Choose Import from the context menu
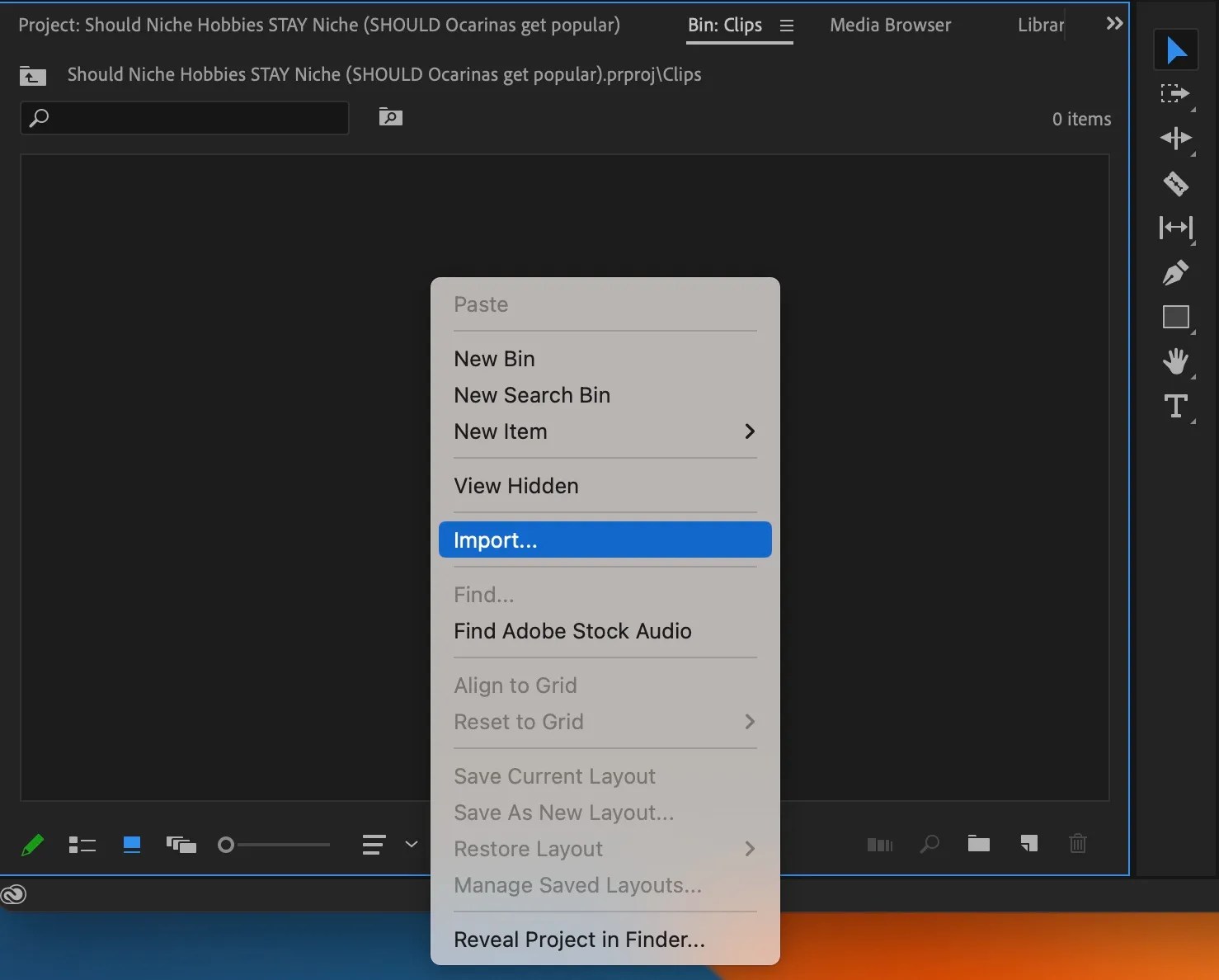This screenshot has width=1219, height=980. 605,539
